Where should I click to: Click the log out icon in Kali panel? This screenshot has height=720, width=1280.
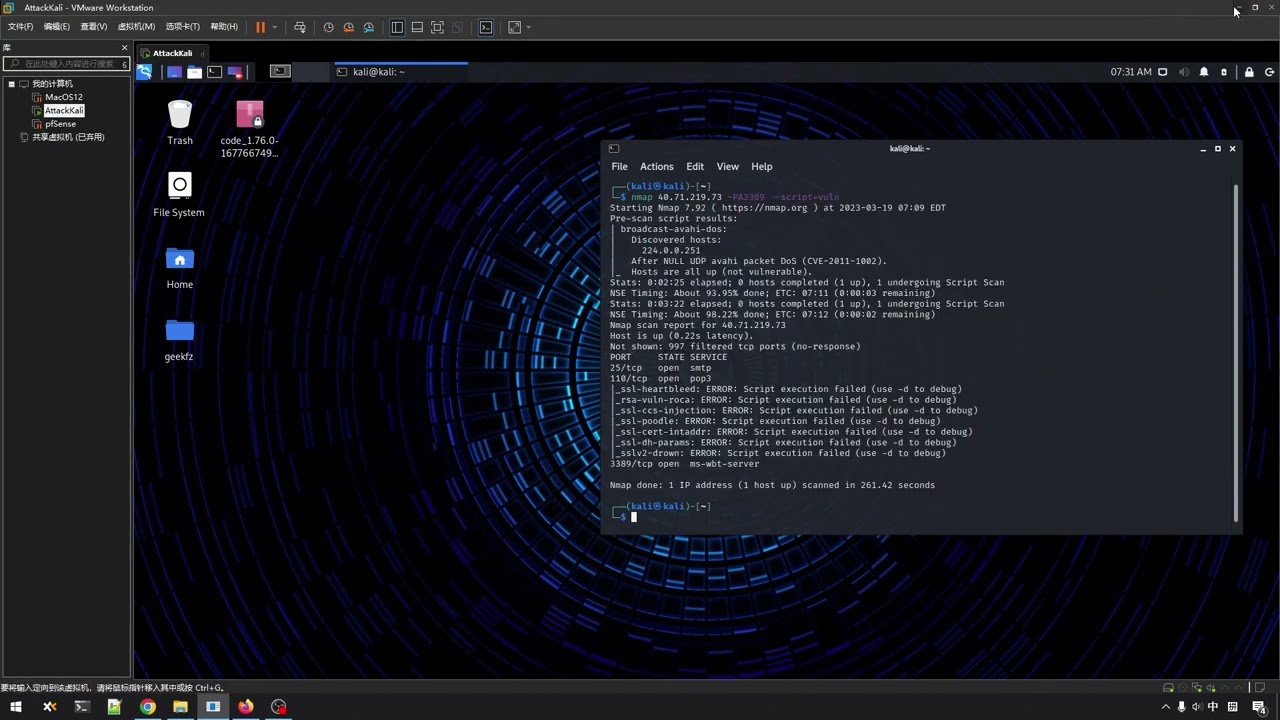(x=1270, y=72)
